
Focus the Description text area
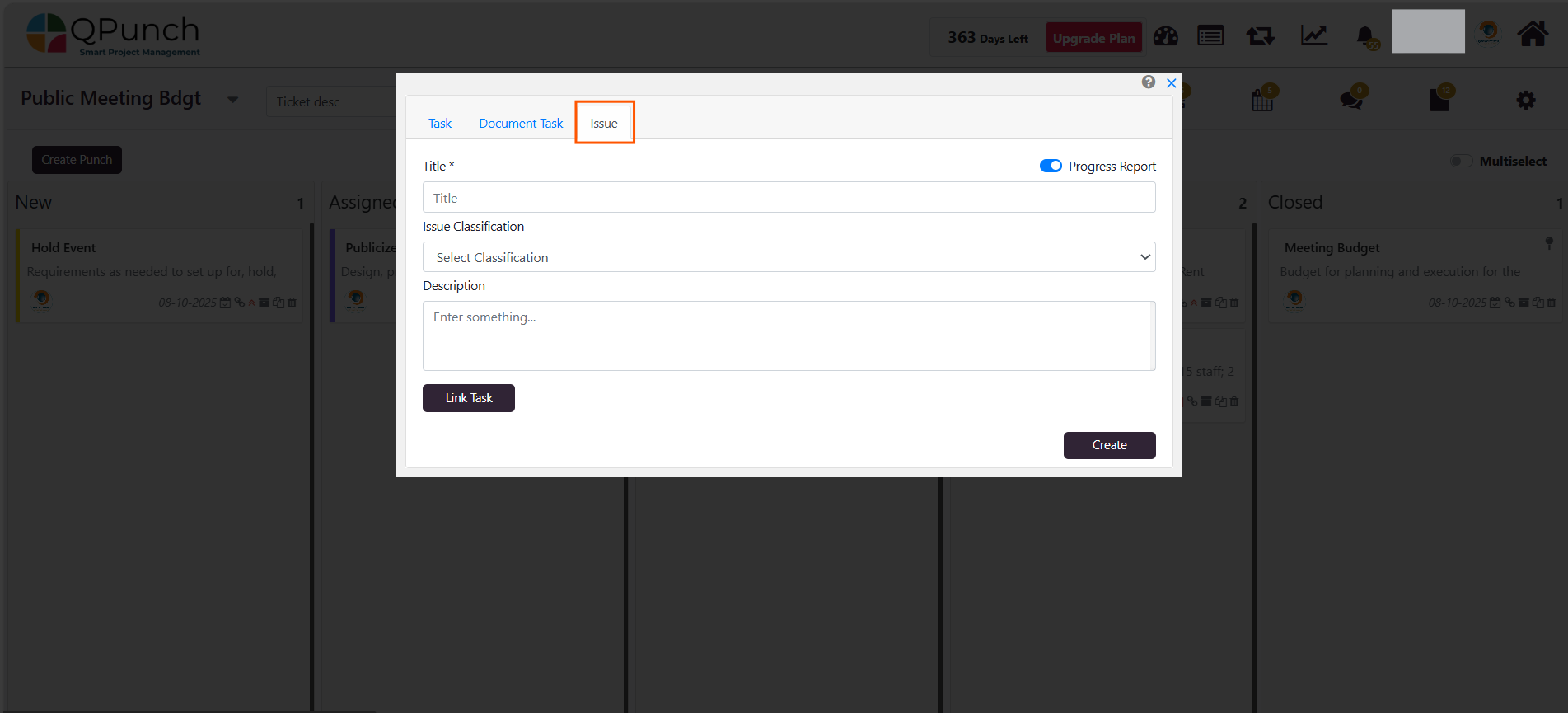pos(787,335)
